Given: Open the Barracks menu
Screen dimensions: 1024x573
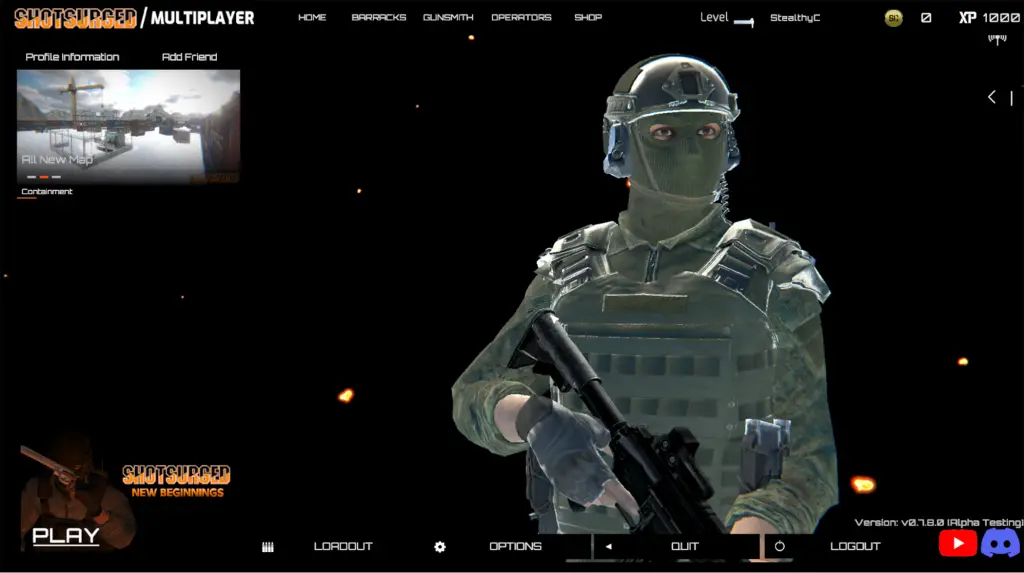Looking at the screenshot, I should 378,18.
